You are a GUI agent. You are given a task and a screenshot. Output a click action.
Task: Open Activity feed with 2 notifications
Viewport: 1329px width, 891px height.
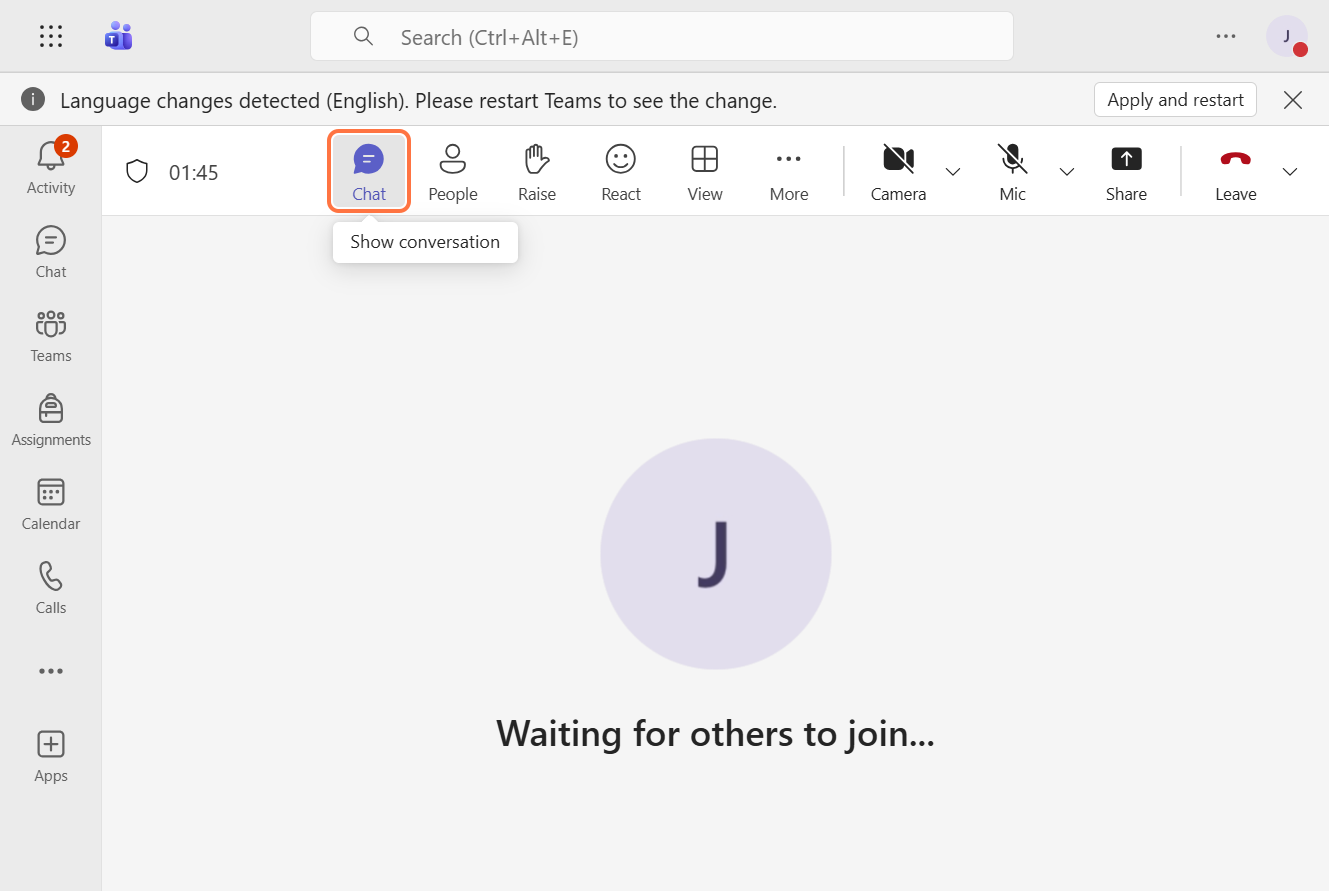click(x=51, y=167)
